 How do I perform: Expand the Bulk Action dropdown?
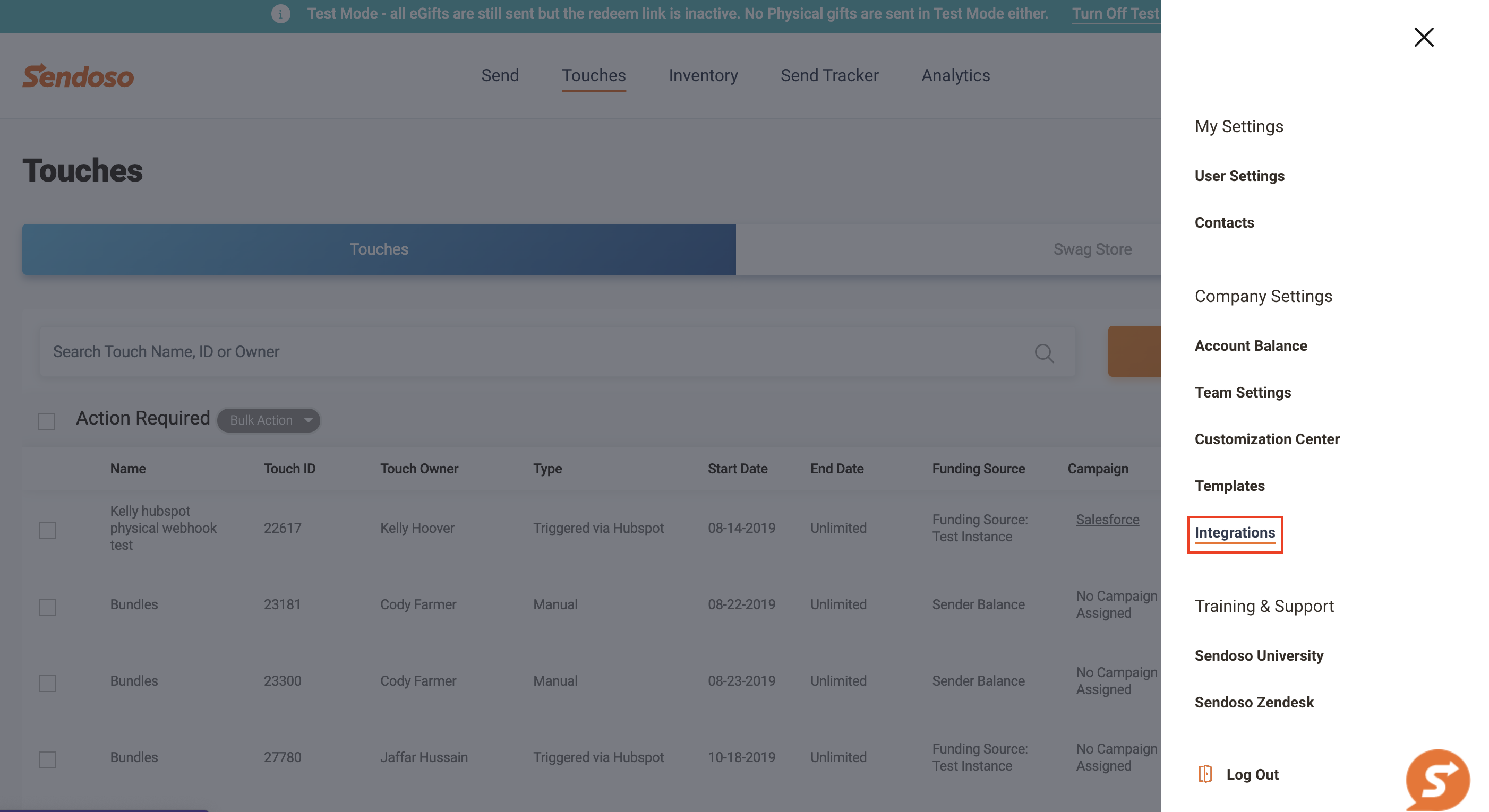[x=269, y=420]
